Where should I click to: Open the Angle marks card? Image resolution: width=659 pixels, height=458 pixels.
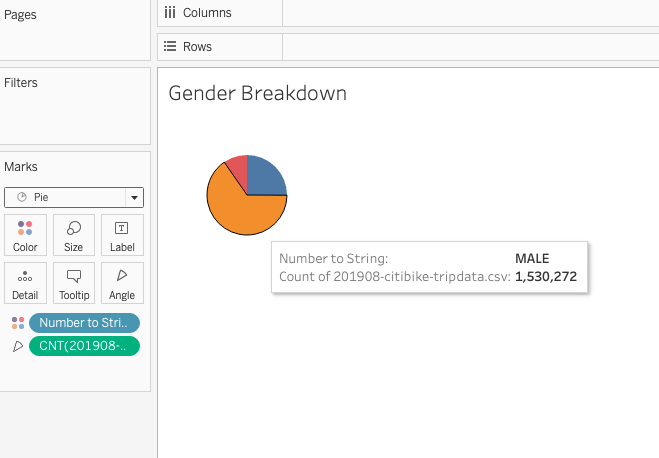coord(122,283)
